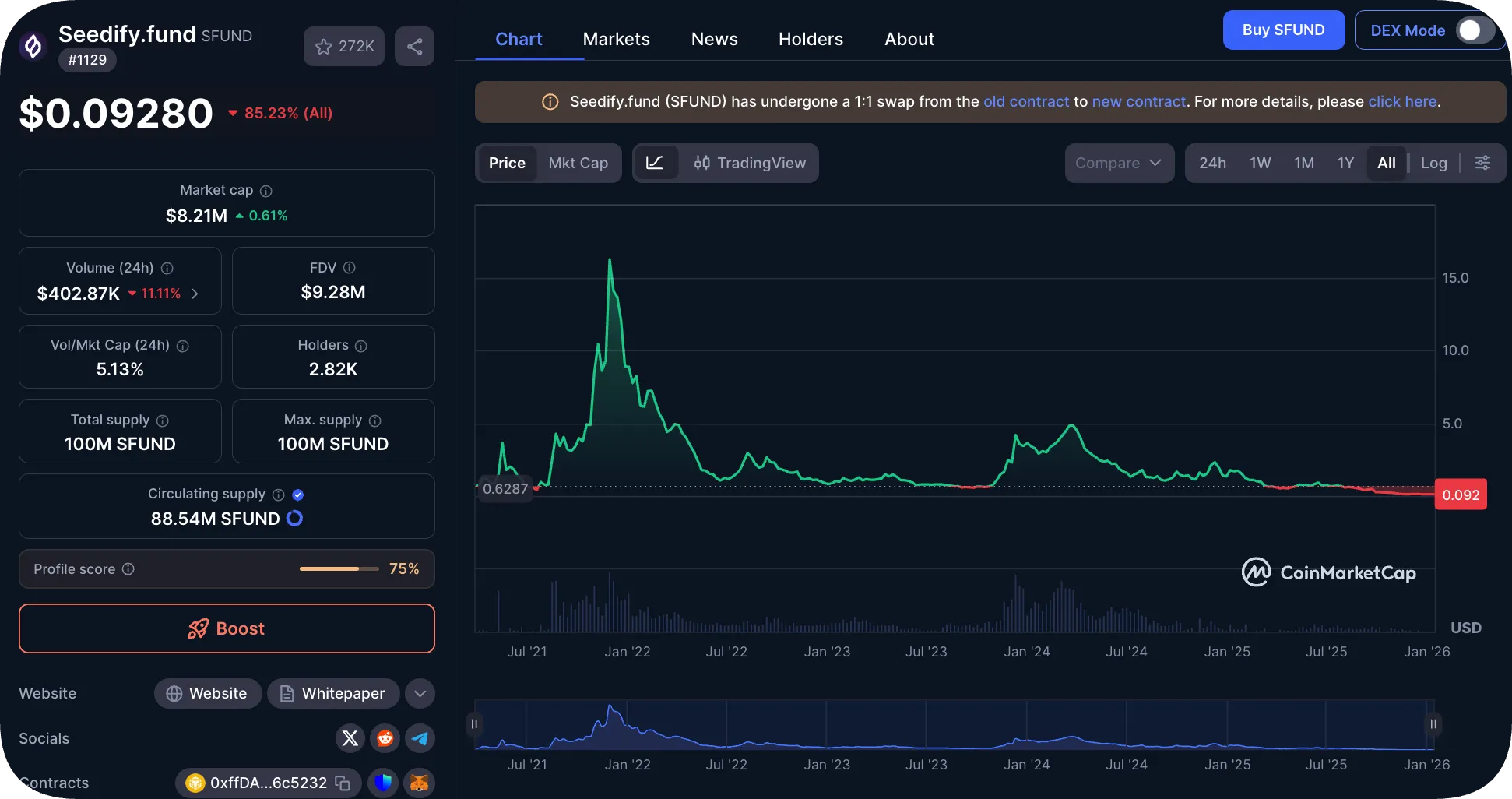Switch to TradingView candlestick chart
The image size is (1512, 799).
pyautogui.click(x=750, y=163)
